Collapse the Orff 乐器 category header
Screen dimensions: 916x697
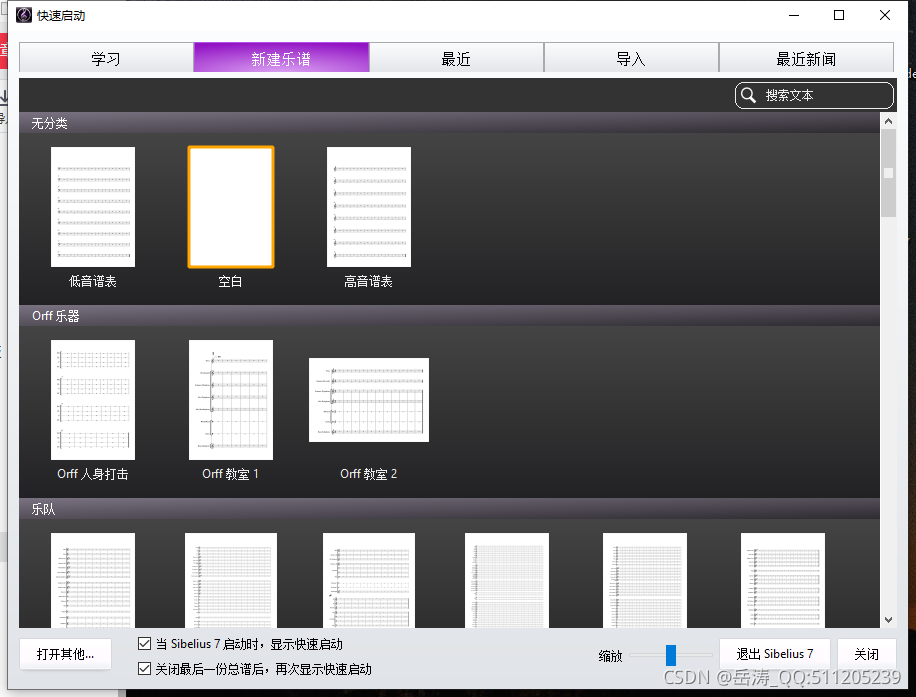449,315
